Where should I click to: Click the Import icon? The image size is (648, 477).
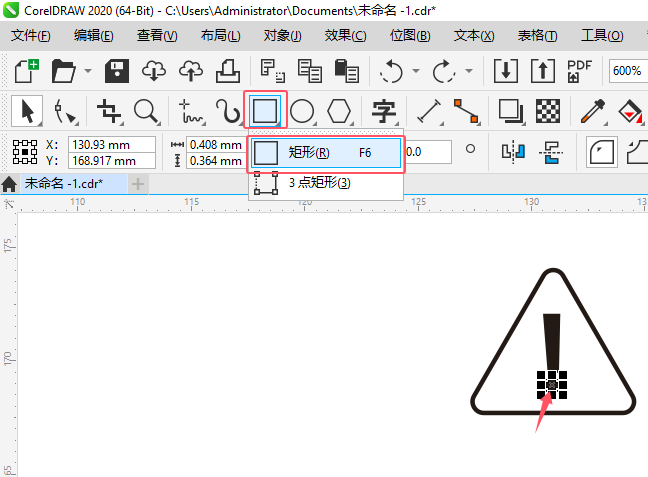point(505,71)
